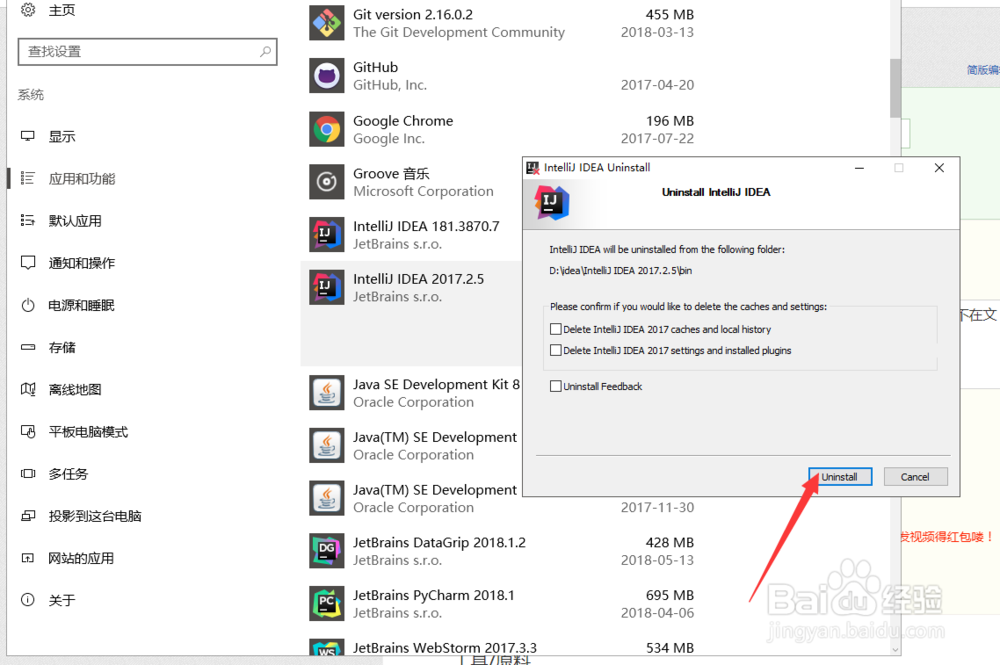Enable Delete IntelliJ IDEA 2017 caches and local history

(x=555, y=329)
